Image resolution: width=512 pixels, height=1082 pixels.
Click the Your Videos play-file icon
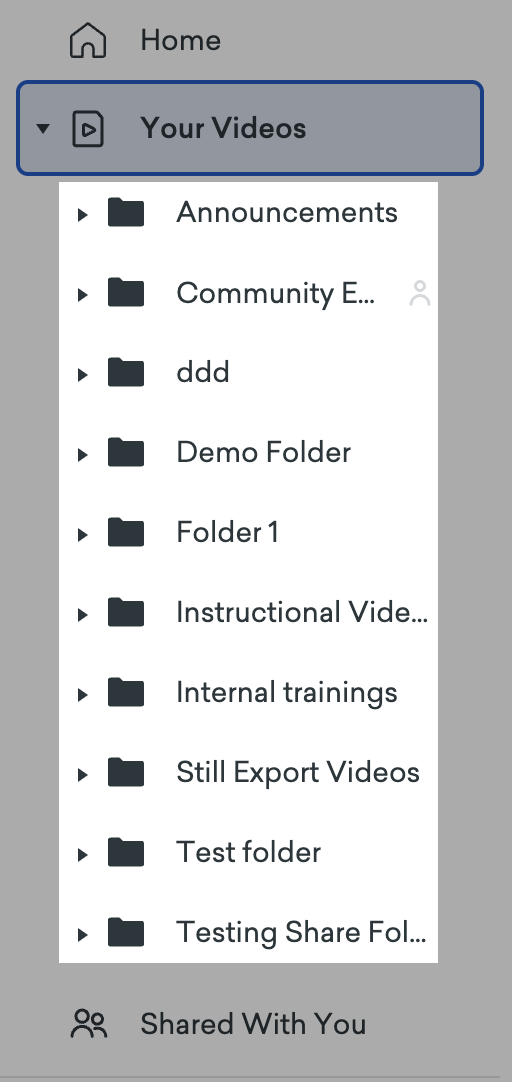pos(88,128)
